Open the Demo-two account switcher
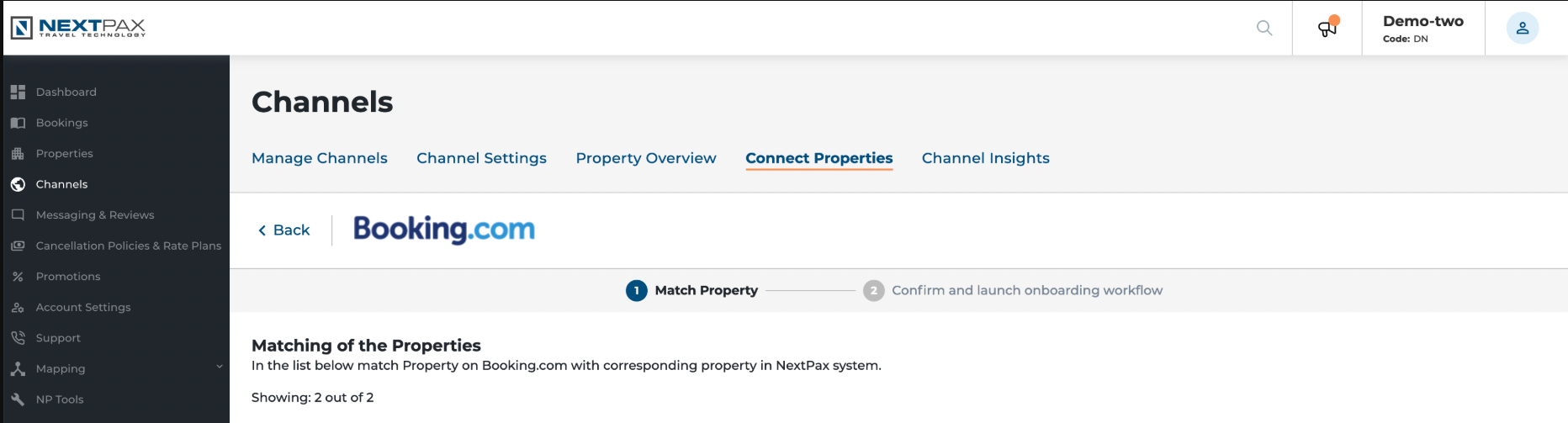This screenshot has width=1568, height=423. click(1423, 28)
